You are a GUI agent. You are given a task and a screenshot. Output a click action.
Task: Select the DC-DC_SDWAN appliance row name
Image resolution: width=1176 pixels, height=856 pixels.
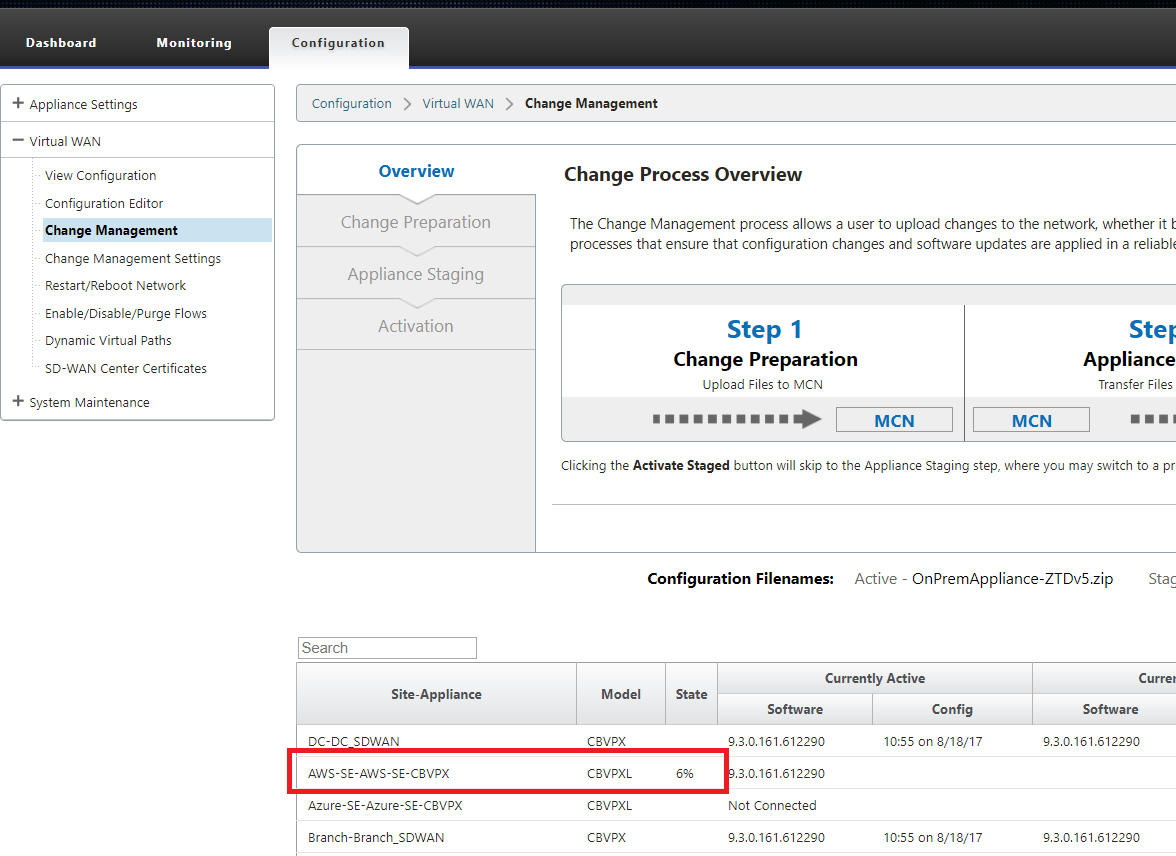[x=353, y=741]
